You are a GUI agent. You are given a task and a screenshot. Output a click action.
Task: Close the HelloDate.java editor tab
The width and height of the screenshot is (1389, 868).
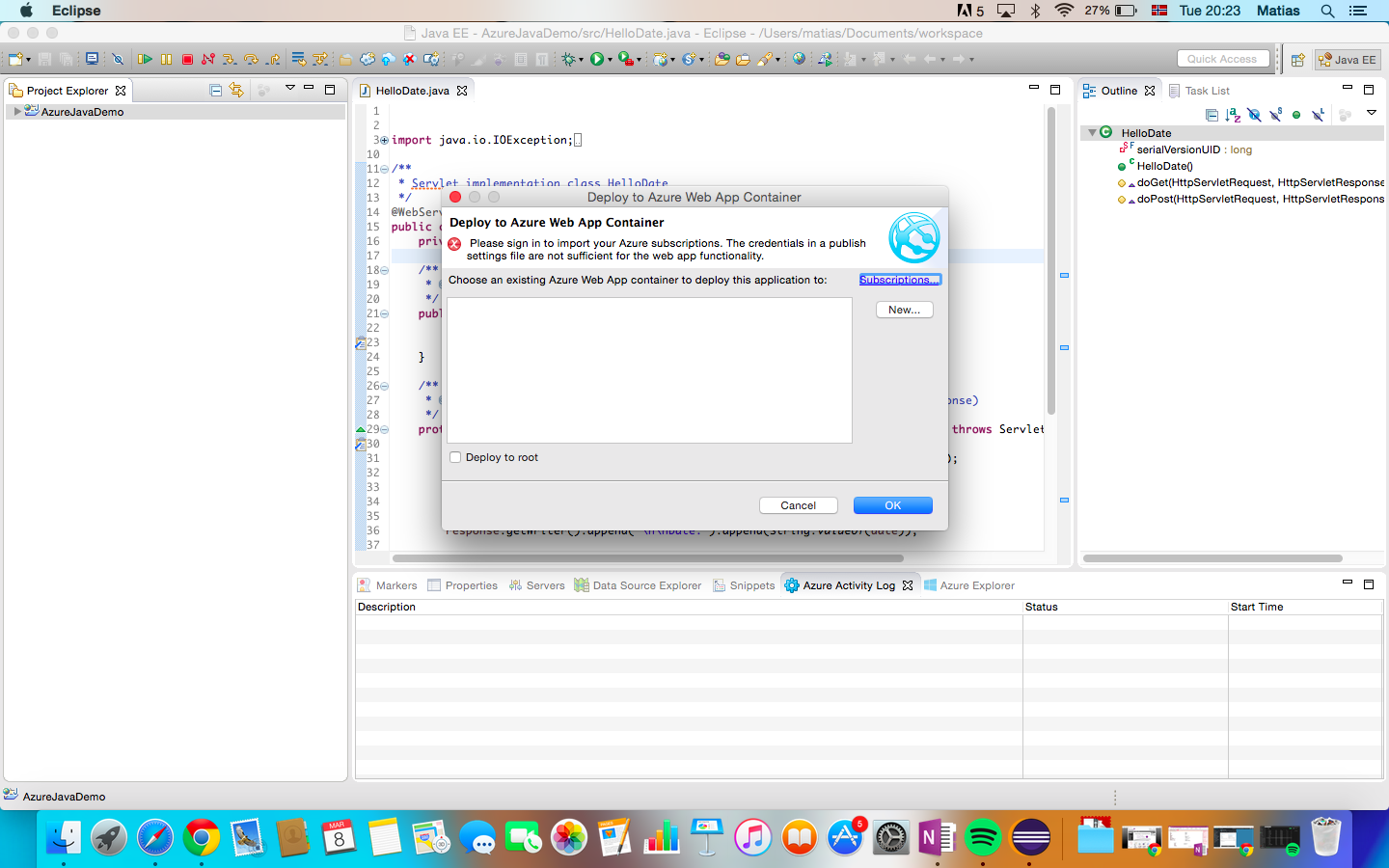pyautogui.click(x=462, y=91)
